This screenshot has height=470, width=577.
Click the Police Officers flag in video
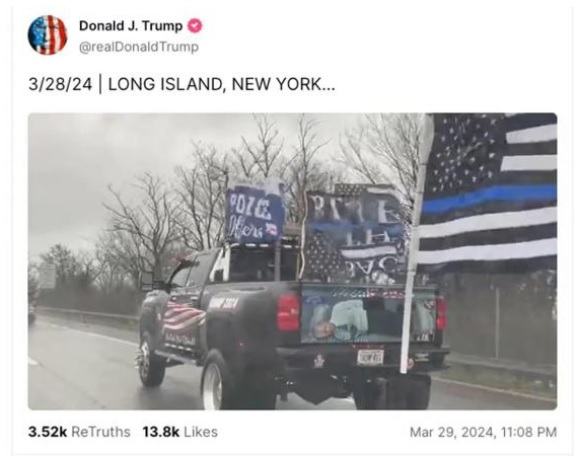coord(255,213)
